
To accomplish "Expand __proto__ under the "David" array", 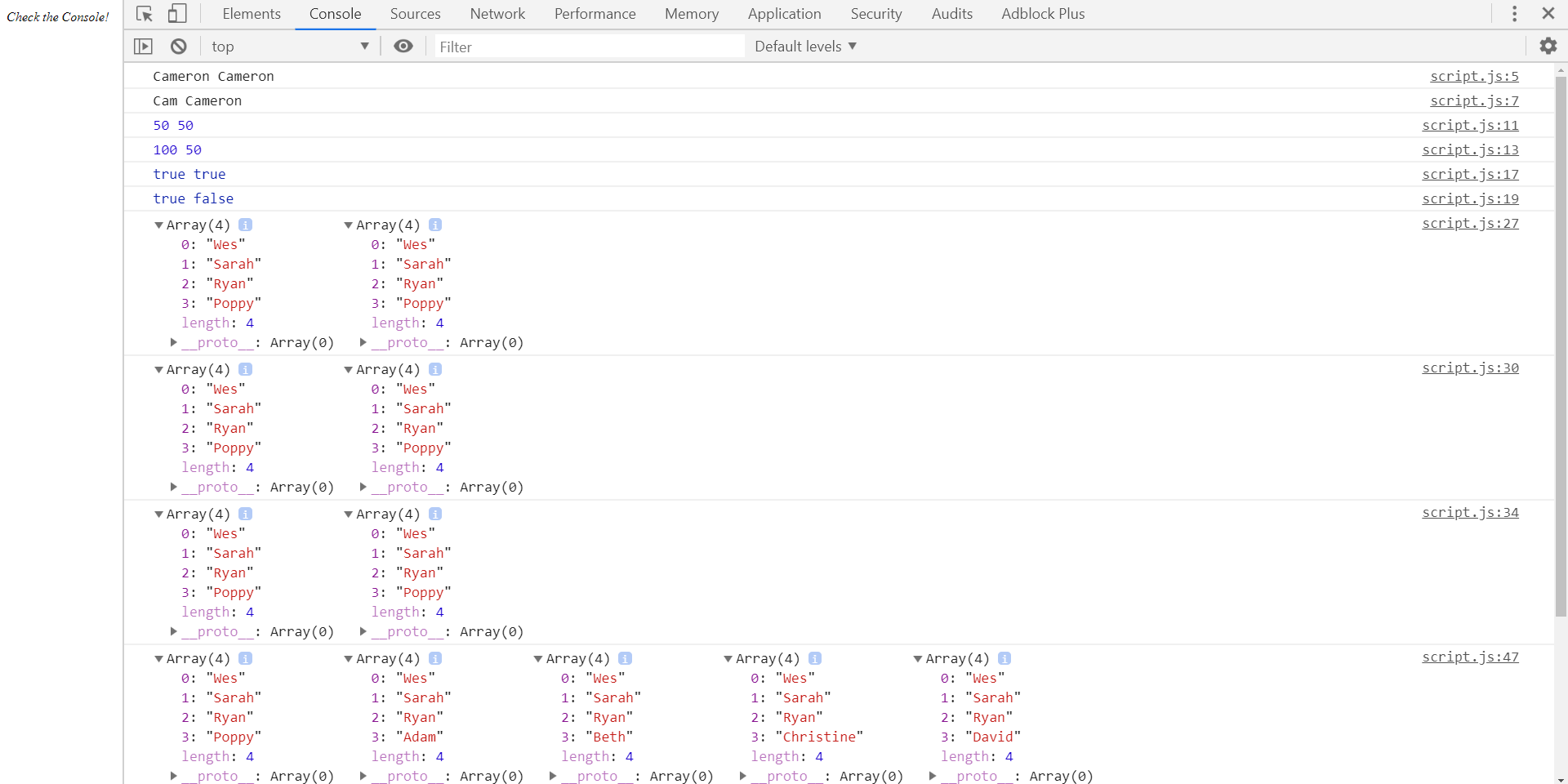I will tap(932, 776).
